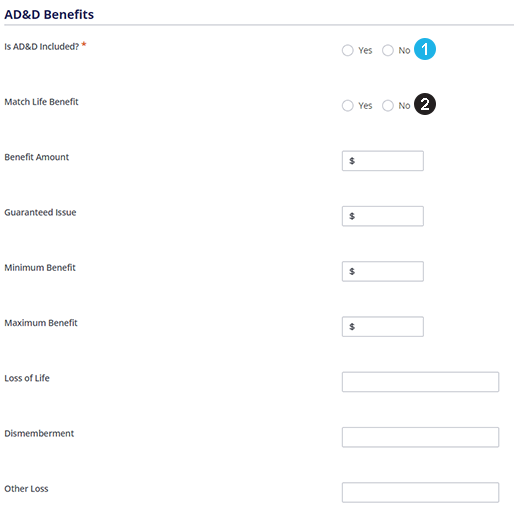Click the Guaranteed Issue label text
This screenshot has width=514, height=516.
pyautogui.click(x=40, y=212)
